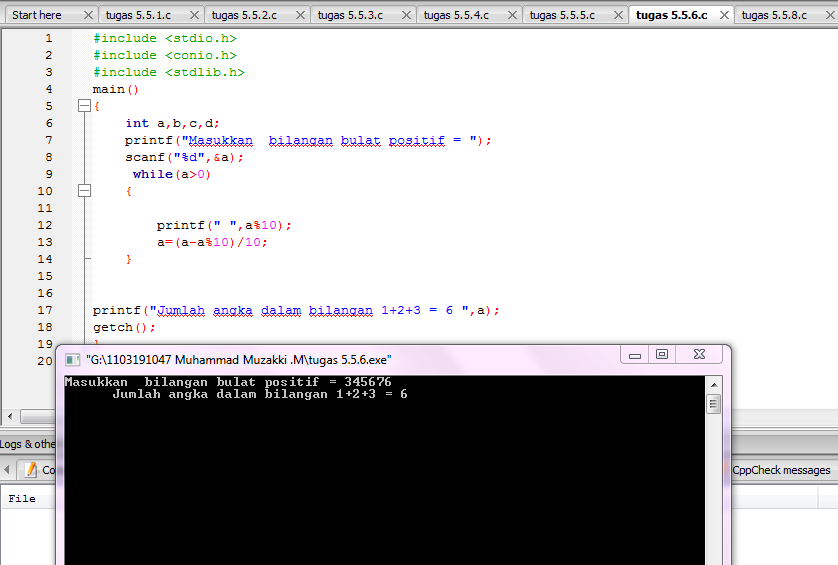Viewport: 838px width, 565px height.
Task: Click the File column header in logs
Action: click(22, 498)
